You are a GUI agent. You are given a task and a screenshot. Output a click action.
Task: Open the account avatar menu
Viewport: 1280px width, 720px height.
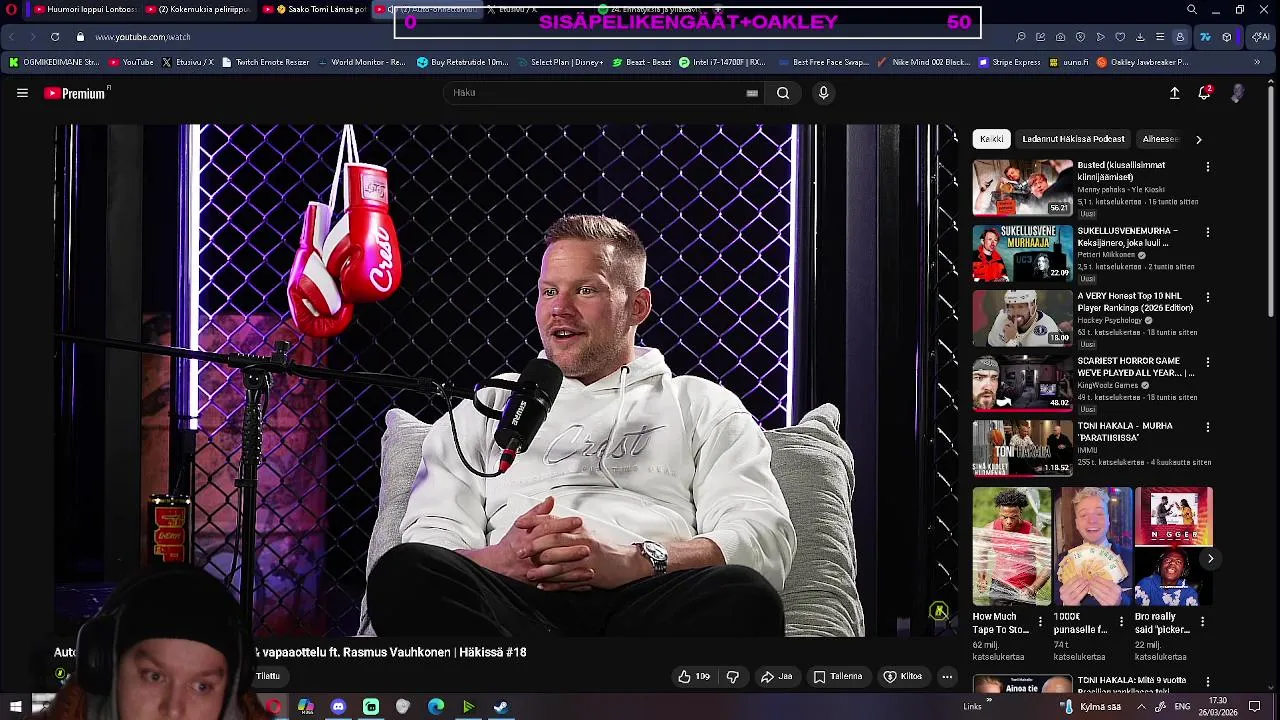pos(1238,93)
